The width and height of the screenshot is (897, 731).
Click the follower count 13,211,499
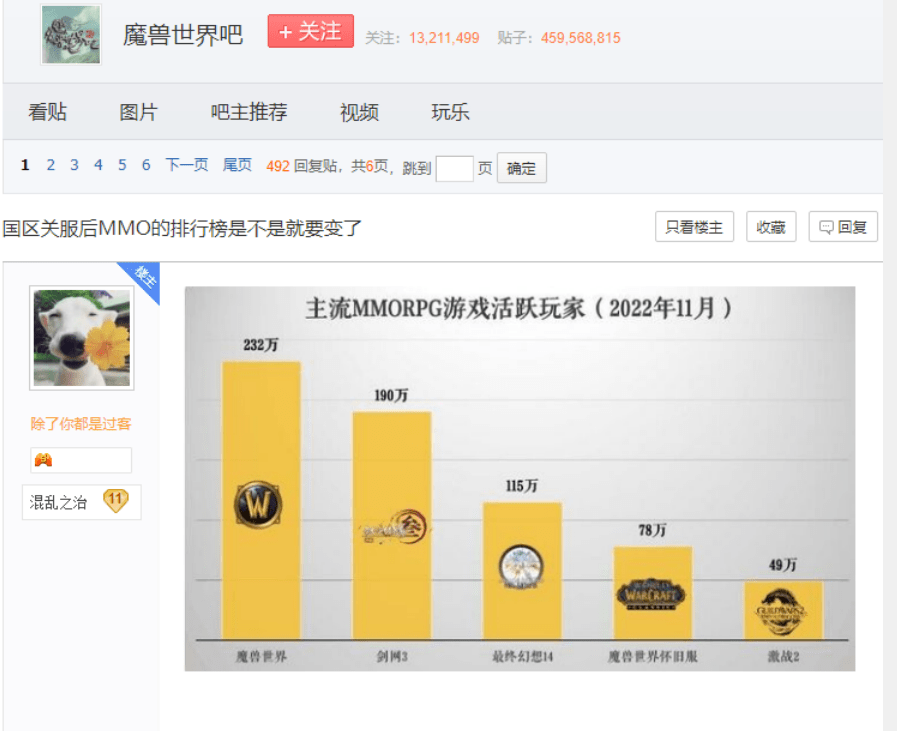pyautogui.click(x=444, y=38)
